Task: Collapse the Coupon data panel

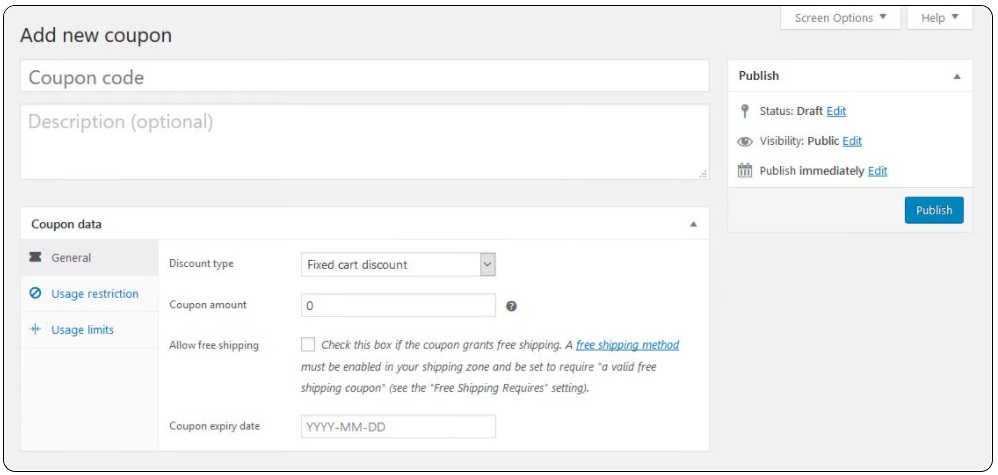Action: 693,225
